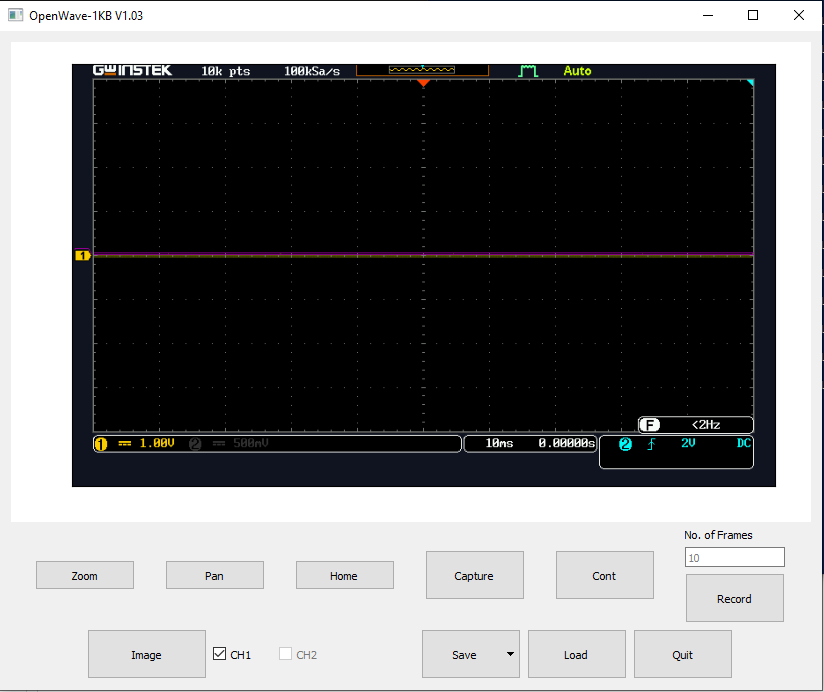Click the GW Instek logo
824x692 pixels.
[x=132, y=70]
